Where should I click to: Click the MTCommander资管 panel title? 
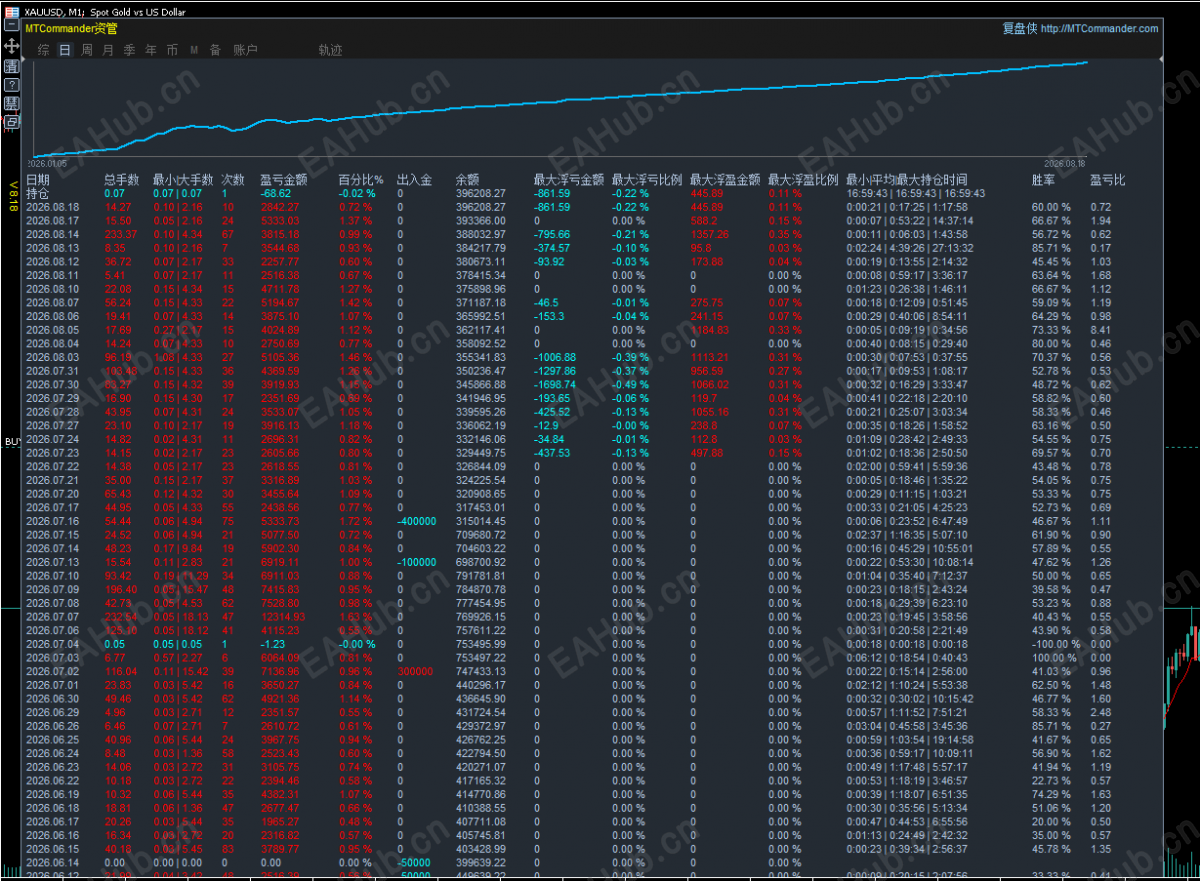(x=71, y=29)
